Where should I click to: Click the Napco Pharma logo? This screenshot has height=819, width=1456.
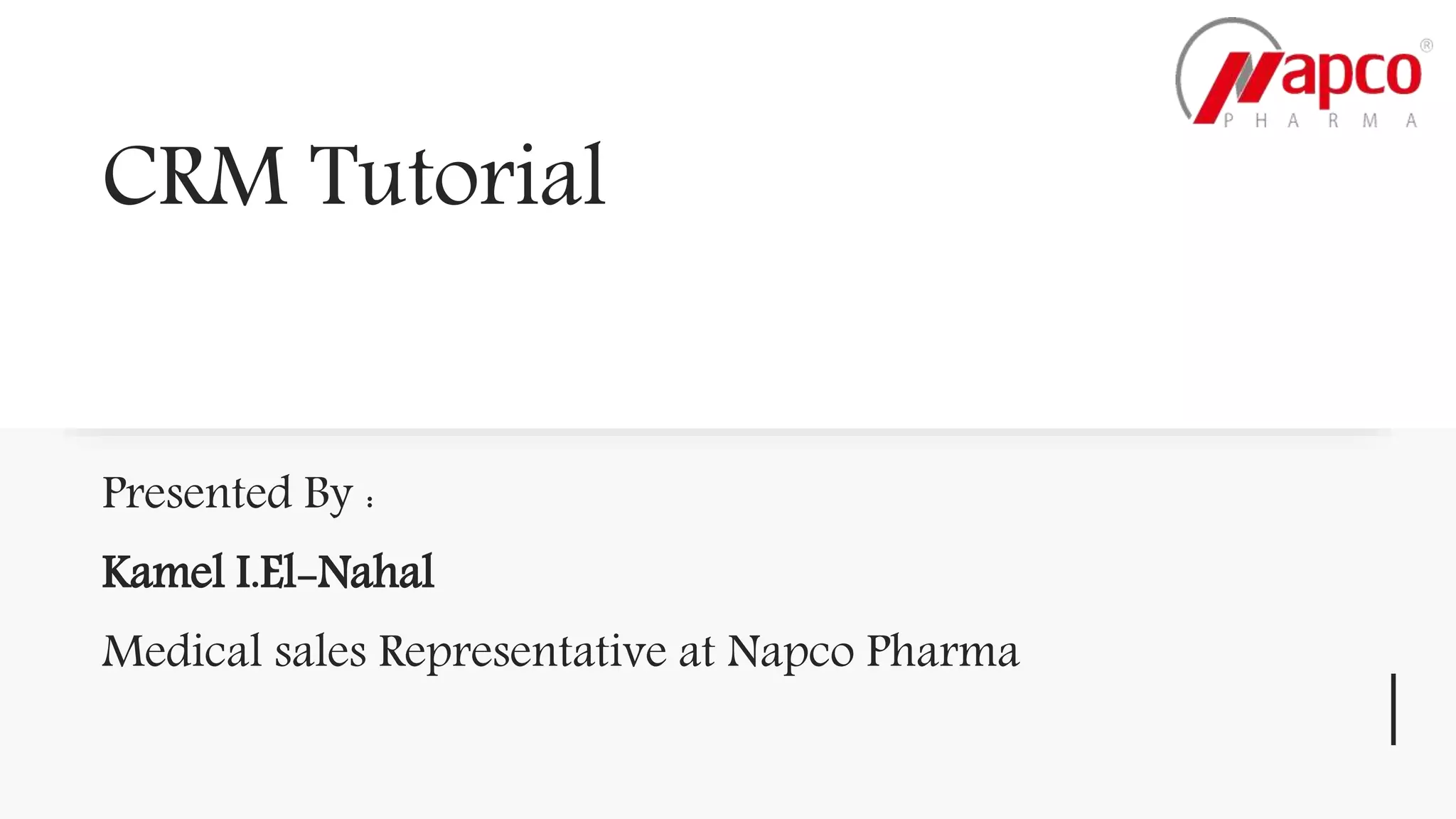coord(1302,75)
